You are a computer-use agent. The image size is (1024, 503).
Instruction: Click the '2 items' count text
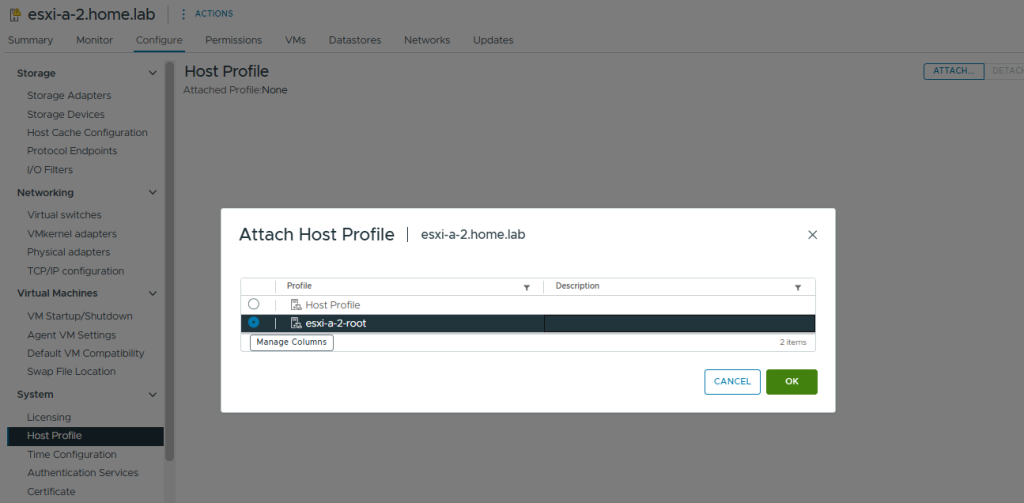point(793,342)
